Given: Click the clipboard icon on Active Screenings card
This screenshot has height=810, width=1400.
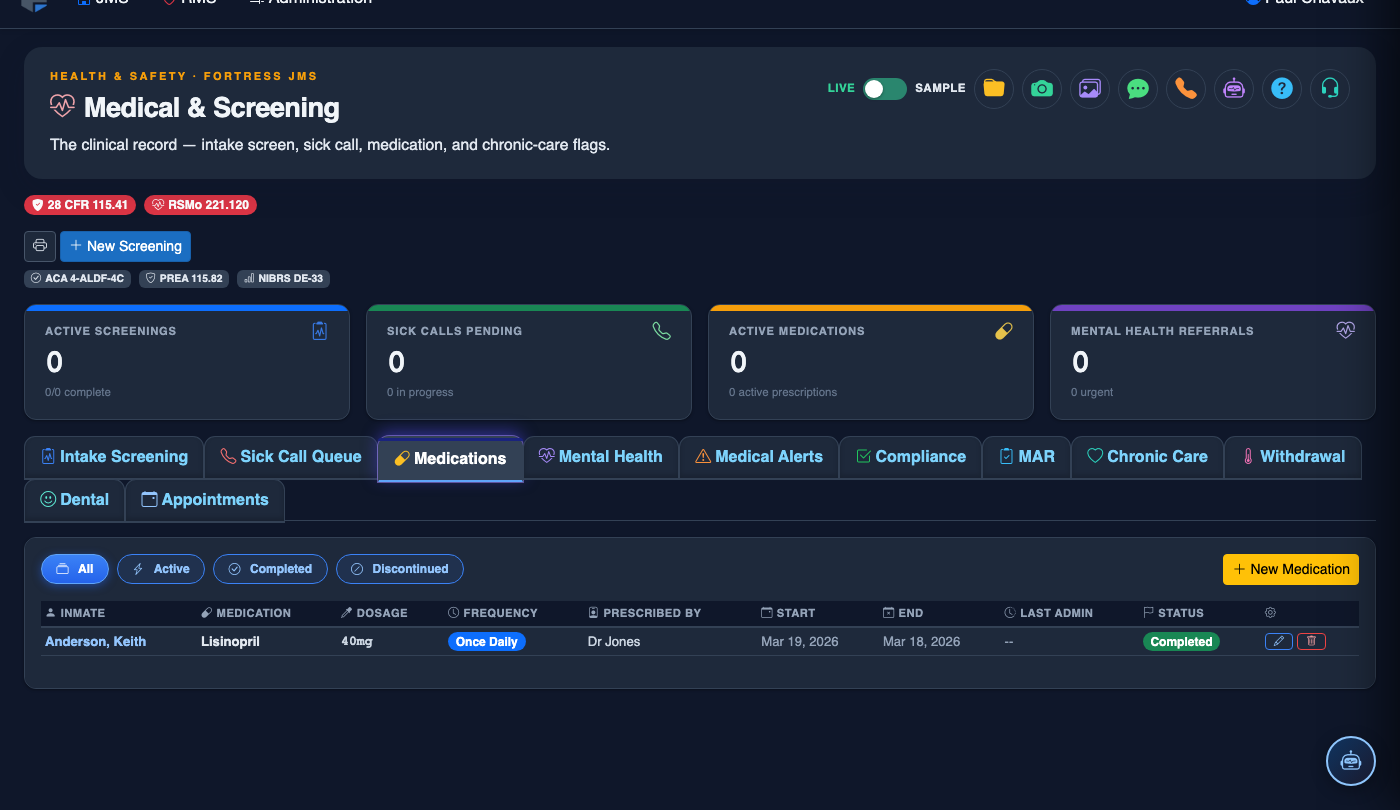Looking at the screenshot, I should tap(320, 331).
